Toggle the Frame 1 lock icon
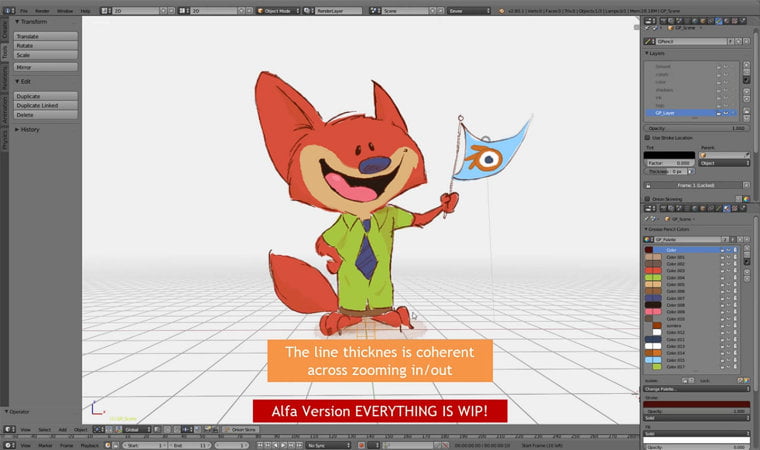Image resolution: width=760 pixels, height=450 pixels. 648,186
